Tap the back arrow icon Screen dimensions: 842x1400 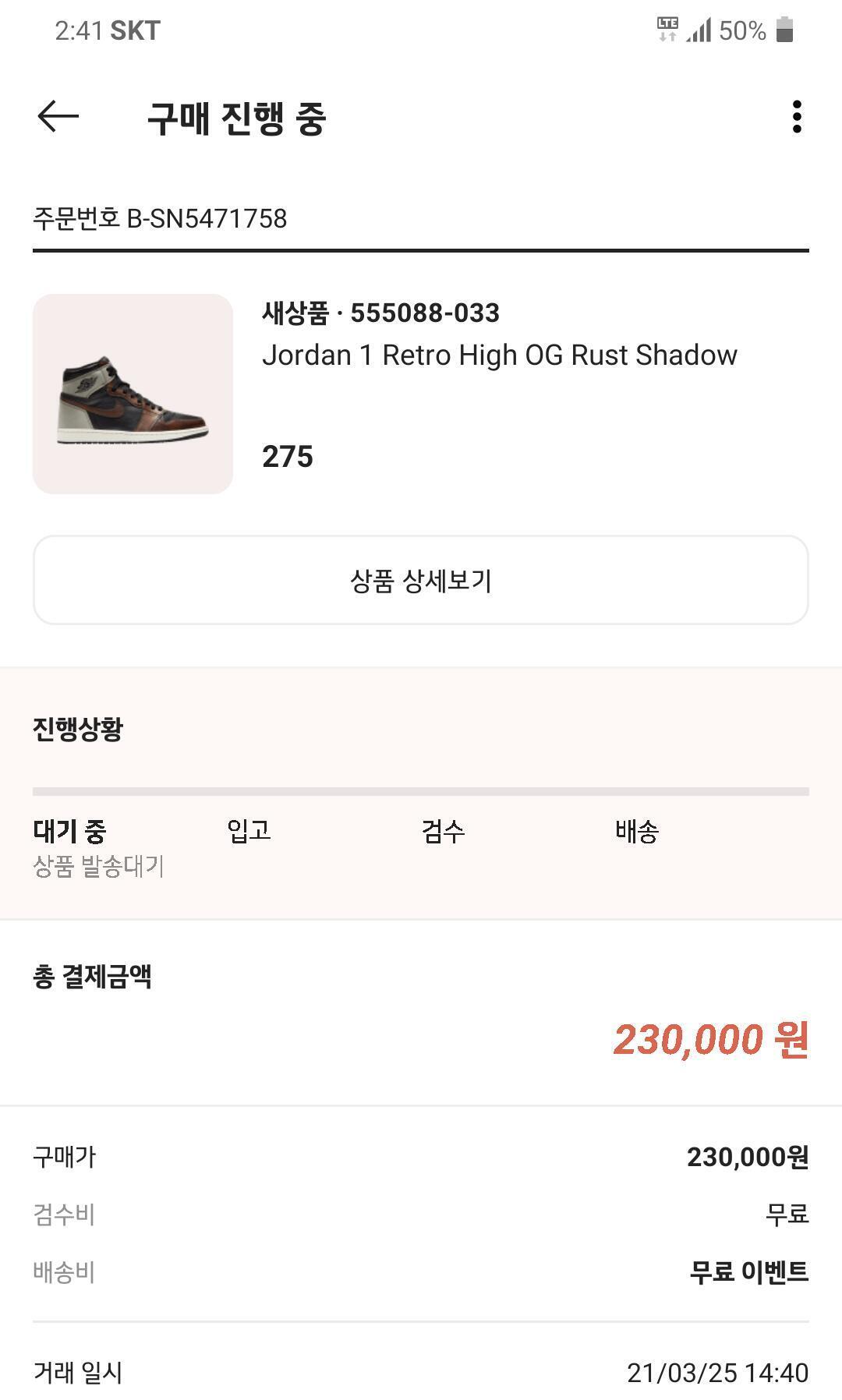coord(58,117)
